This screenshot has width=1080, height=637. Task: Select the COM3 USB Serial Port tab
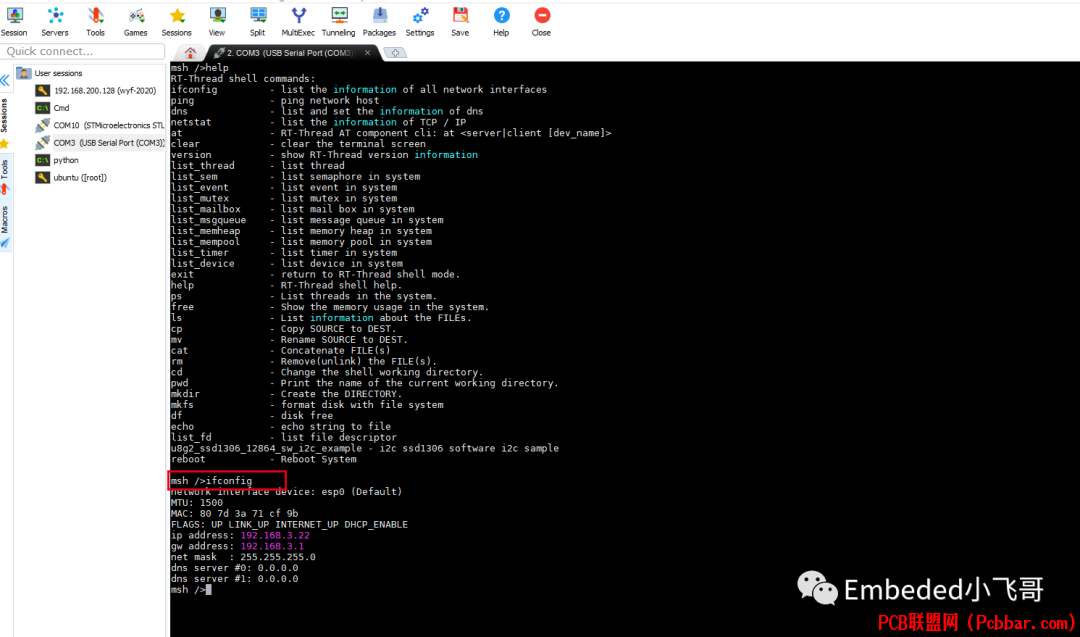click(289, 53)
